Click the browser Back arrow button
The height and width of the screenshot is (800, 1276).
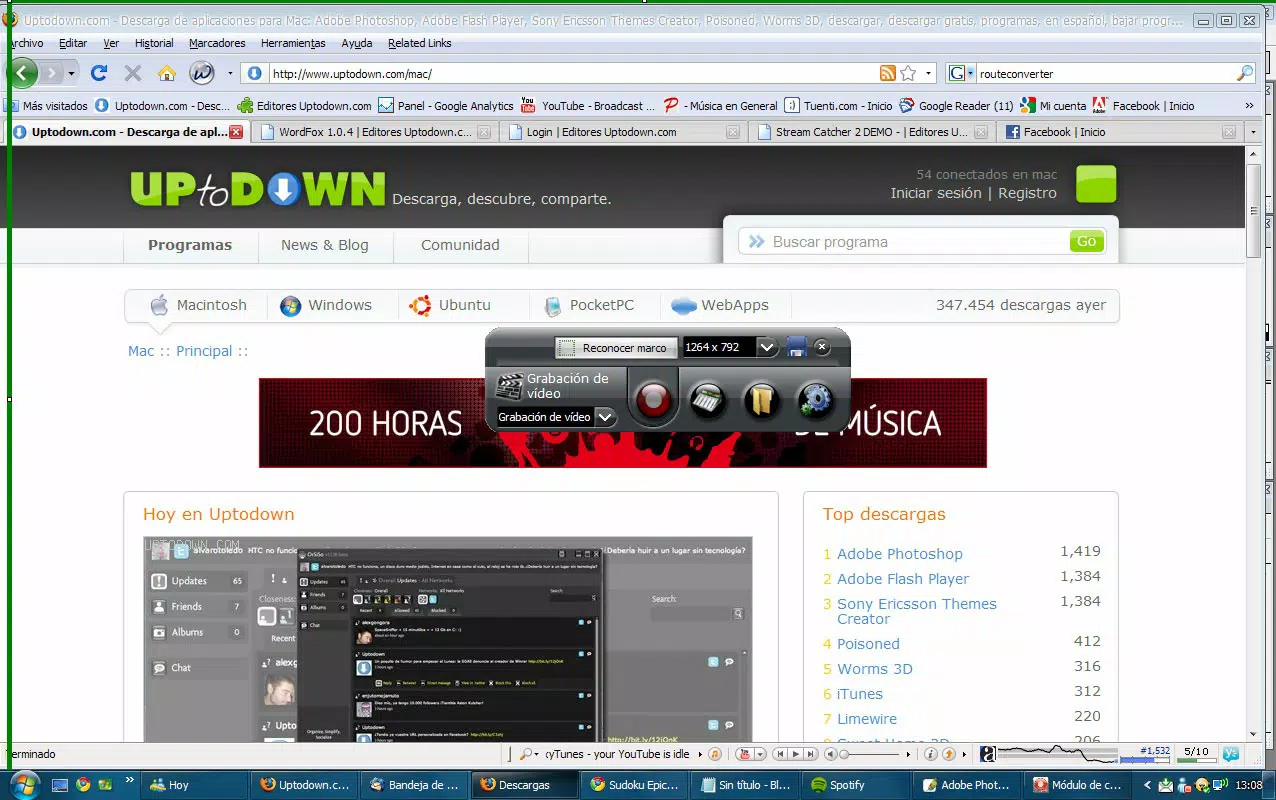click(22, 72)
